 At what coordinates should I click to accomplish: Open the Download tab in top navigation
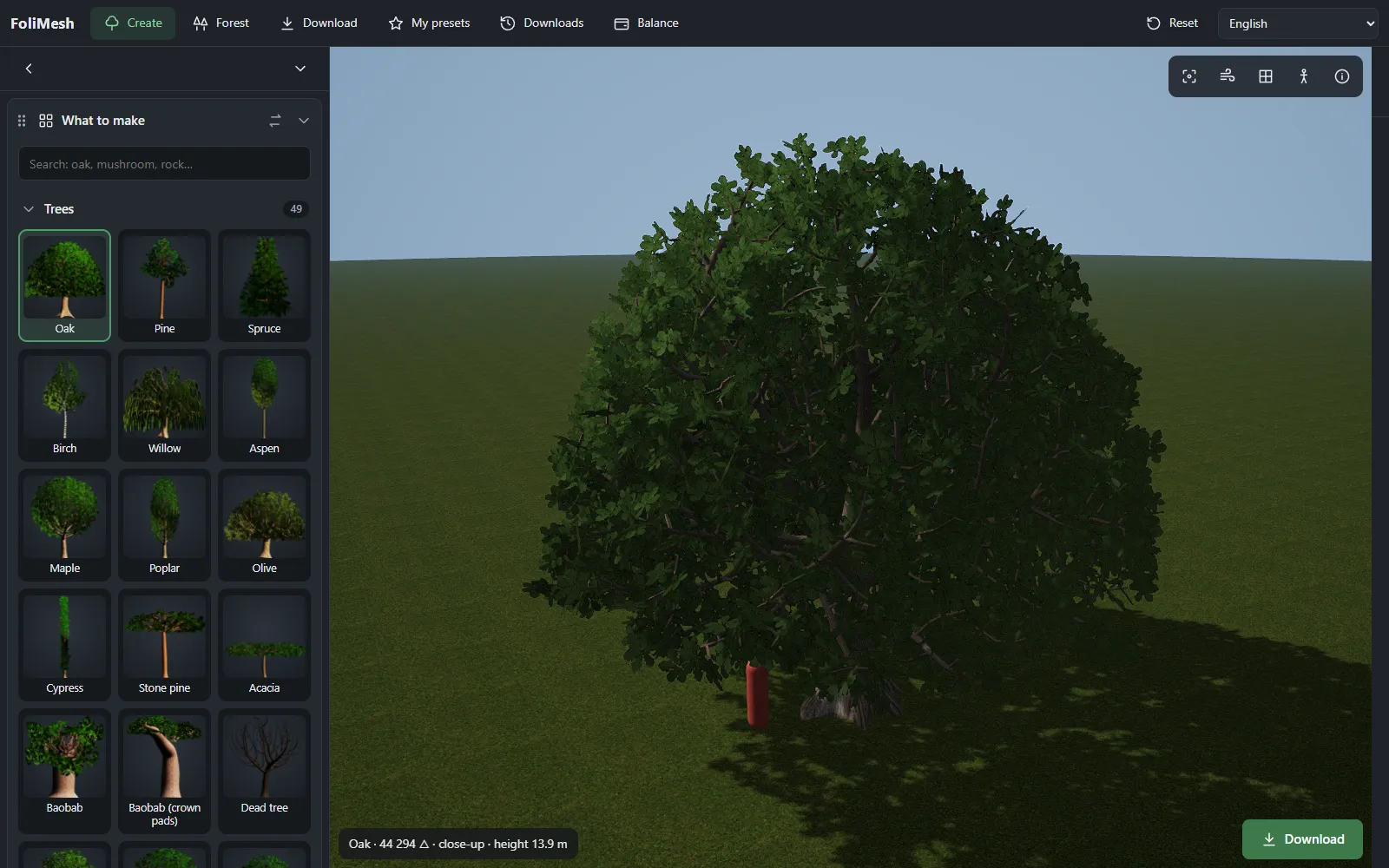coord(319,23)
